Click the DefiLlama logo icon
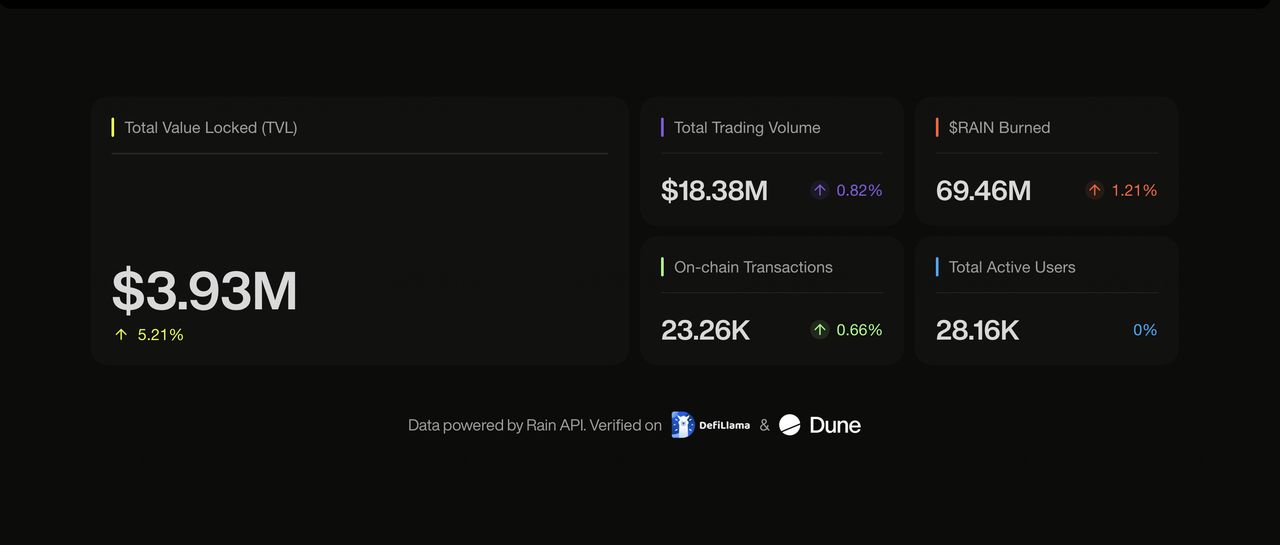 [x=683, y=425]
